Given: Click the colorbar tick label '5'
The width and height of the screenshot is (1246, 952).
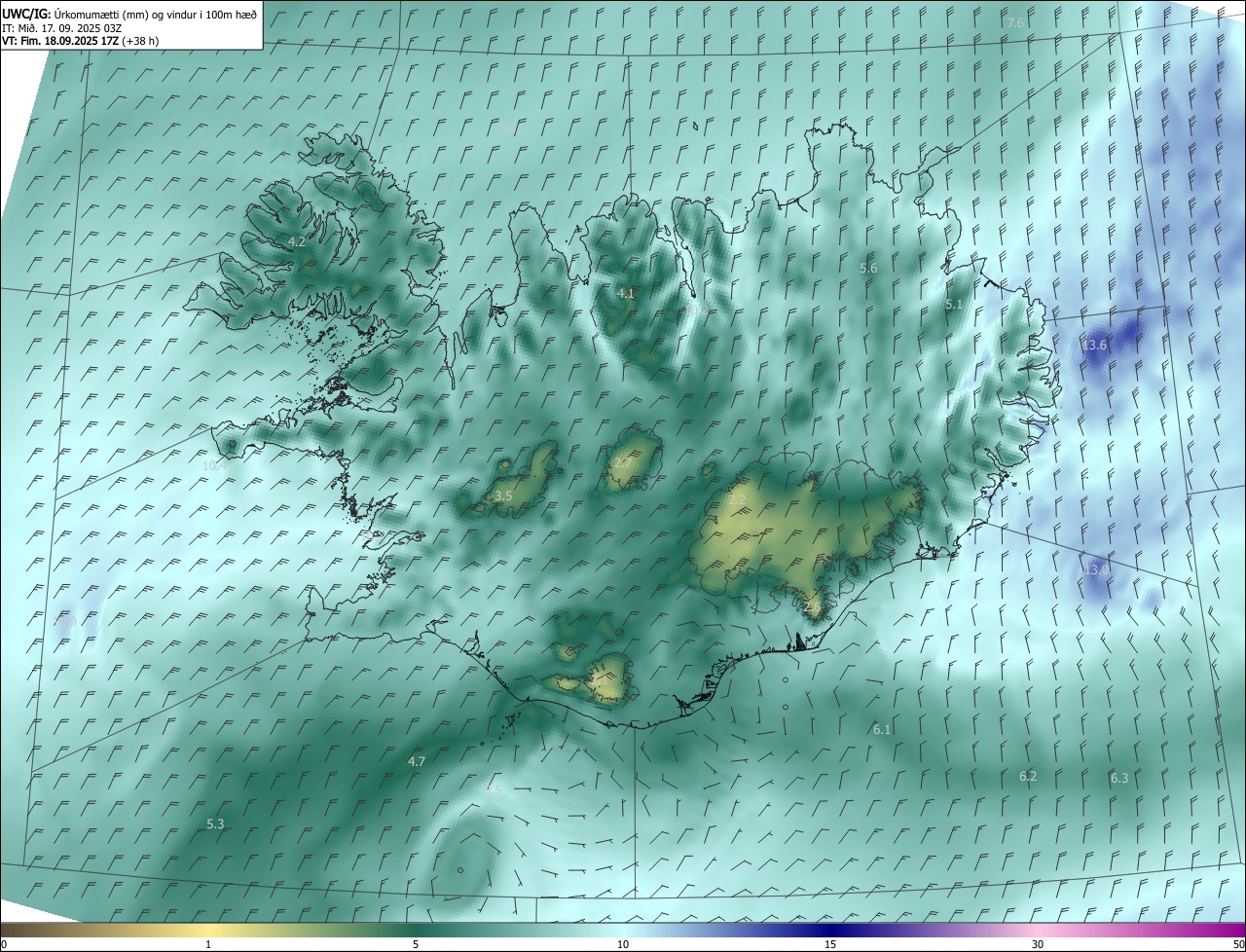Looking at the screenshot, I should point(416,944).
